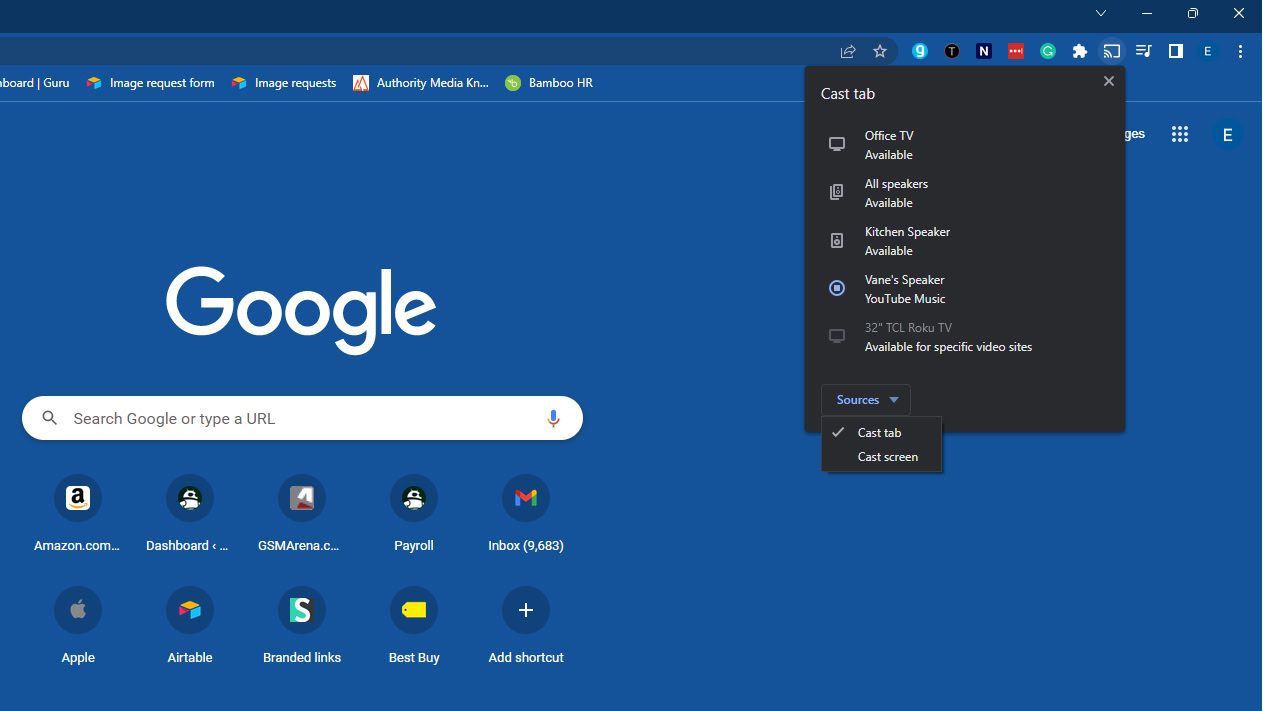Viewport: 1263px width, 711px height.
Task: Toggle the Chrome side panel
Action: (x=1175, y=51)
